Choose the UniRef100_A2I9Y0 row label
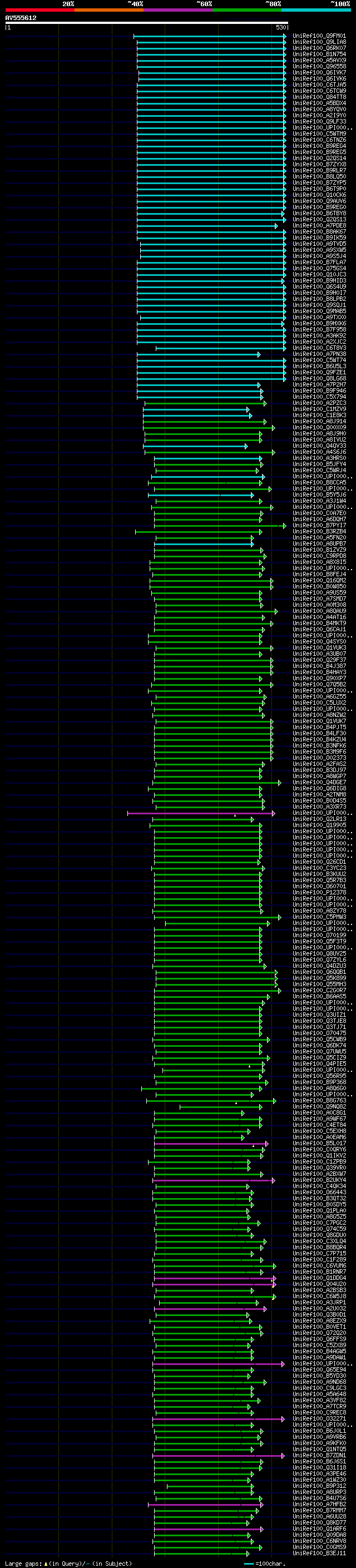The width and height of the screenshot is (356, 1568). pyautogui.click(x=319, y=115)
